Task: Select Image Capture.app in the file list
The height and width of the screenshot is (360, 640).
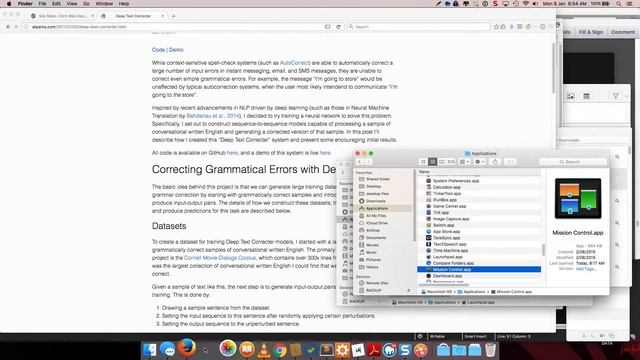Action: pos(451,219)
